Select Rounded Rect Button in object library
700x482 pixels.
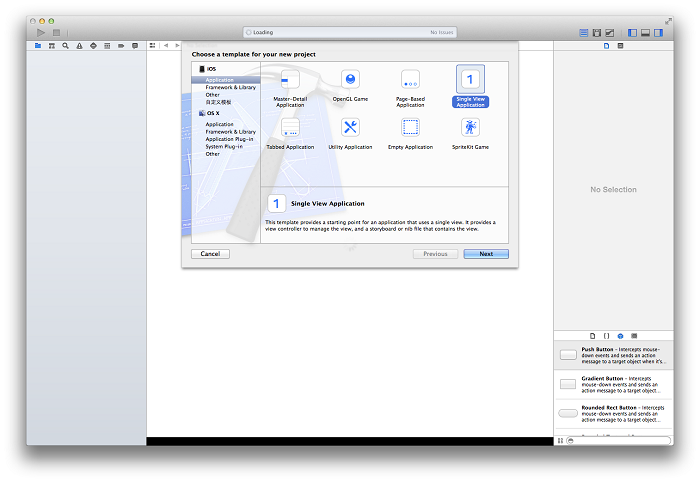[x=613, y=414]
